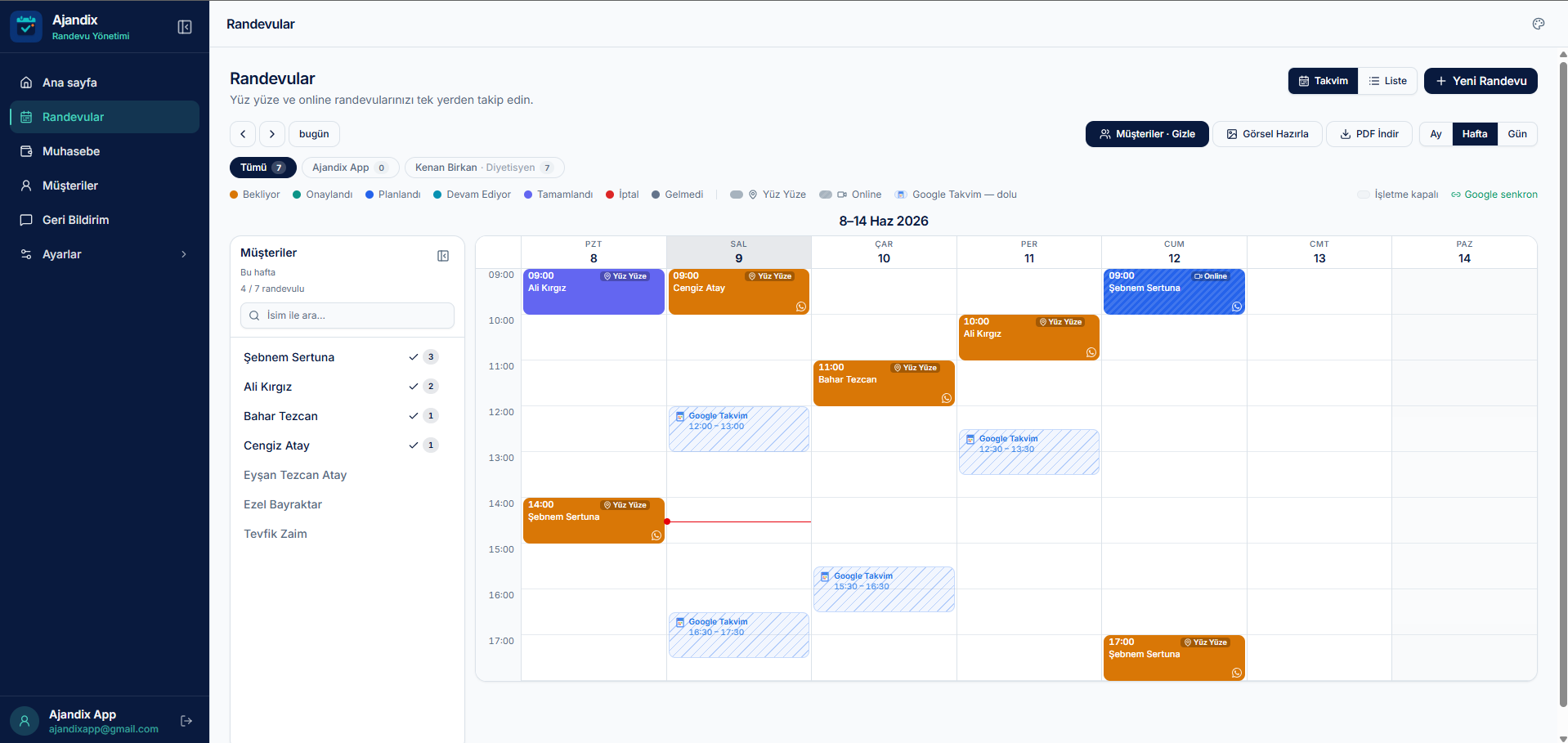Uncheck Şebnem Sertuna in customer list
The height and width of the screenshot is (743, 1568).
(x=414, y=357)
